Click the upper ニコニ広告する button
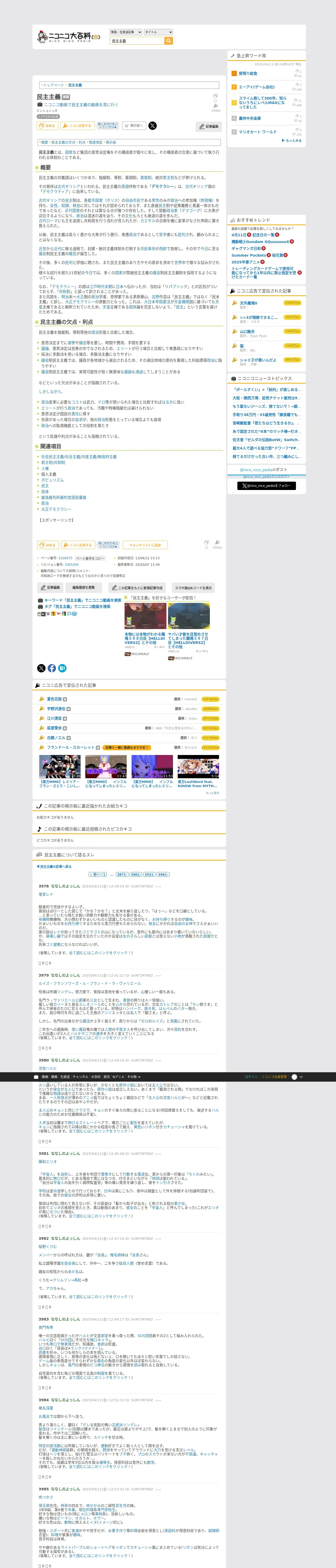 point(77,125)
